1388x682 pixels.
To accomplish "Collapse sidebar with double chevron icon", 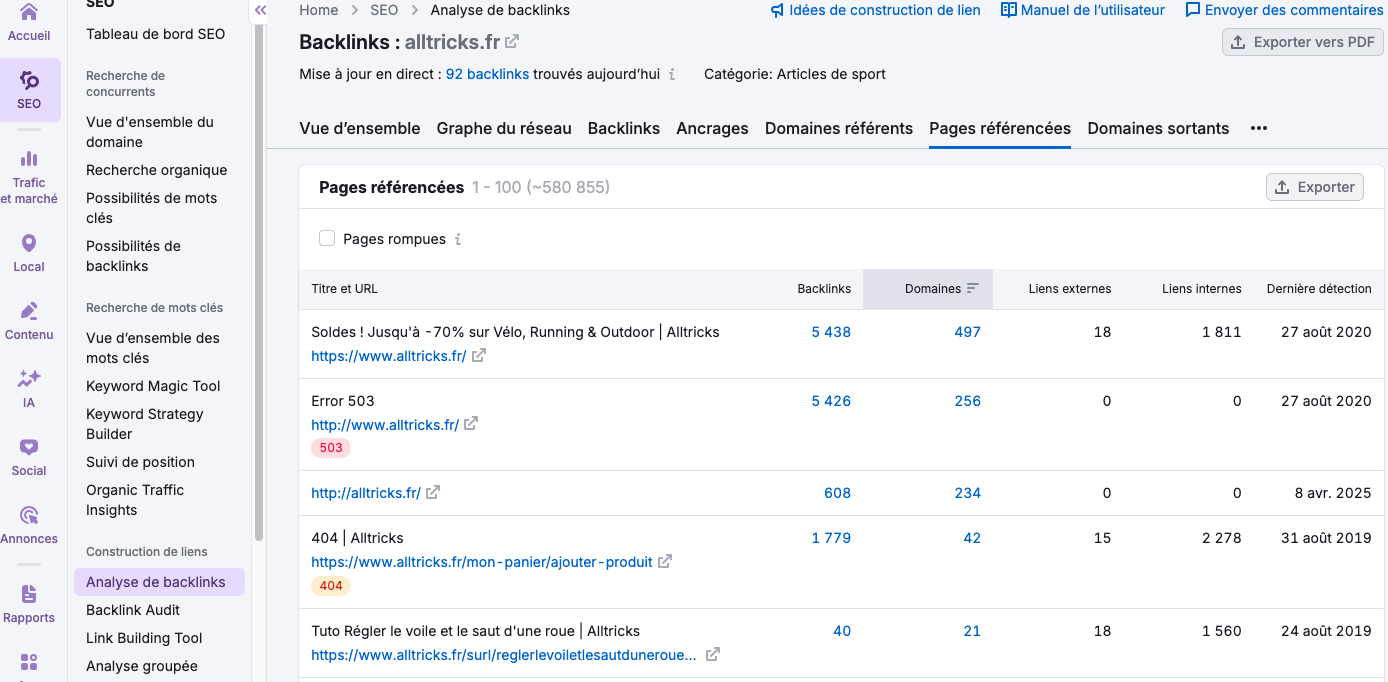I will point(260,10).
